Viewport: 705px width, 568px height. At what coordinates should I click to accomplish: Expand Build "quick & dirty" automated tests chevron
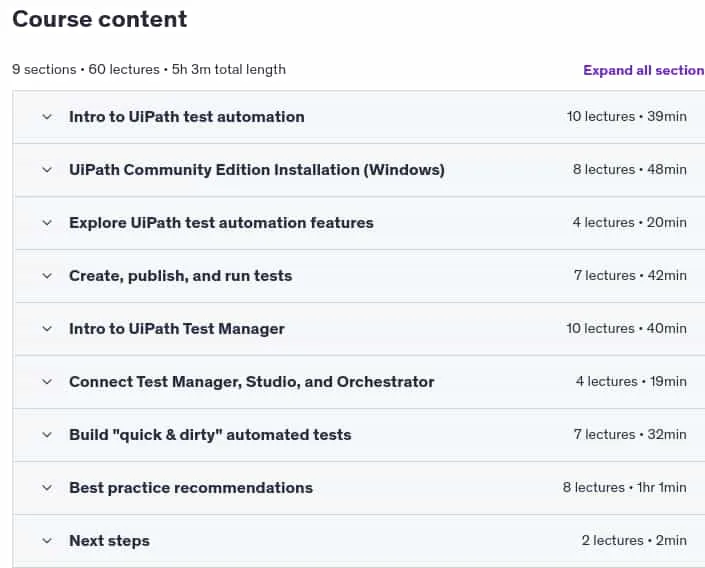pos(47,435)
